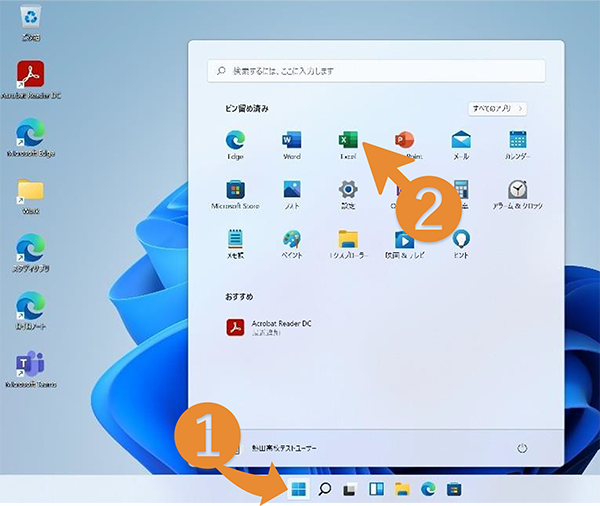The image size is (600, 506).
Task: Open the フォト (Photos) app
Action: click(x=292, y=194)
